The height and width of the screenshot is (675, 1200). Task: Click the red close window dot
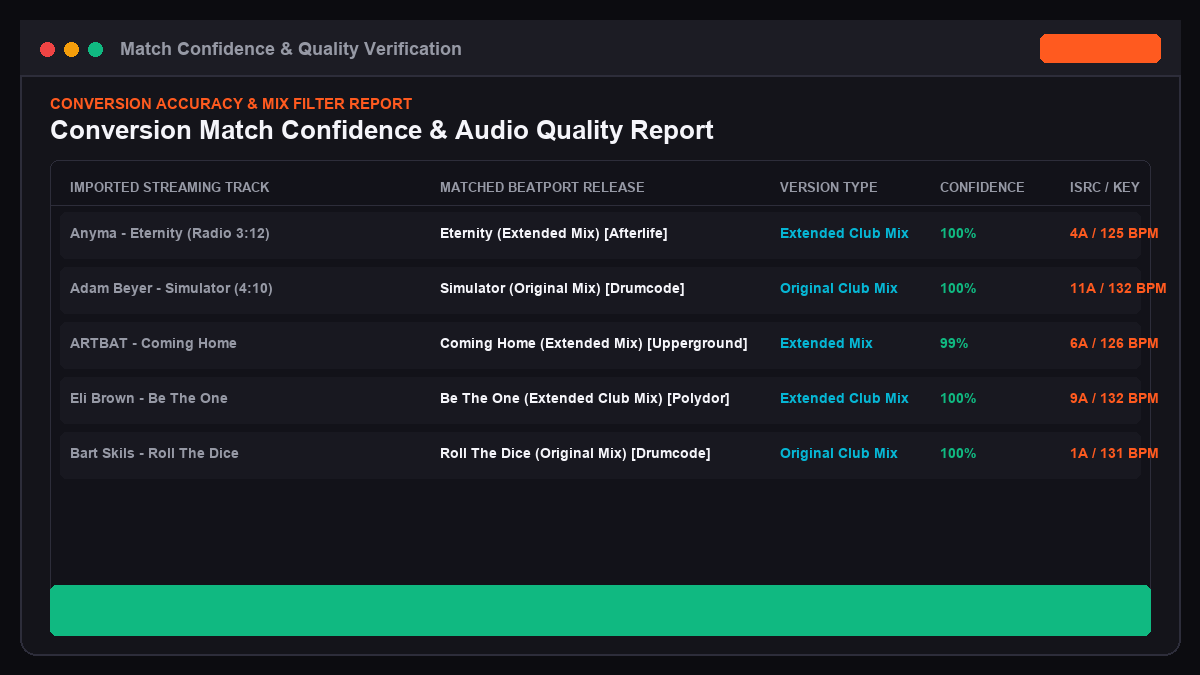pyautogui.click(x=47, y=49)
